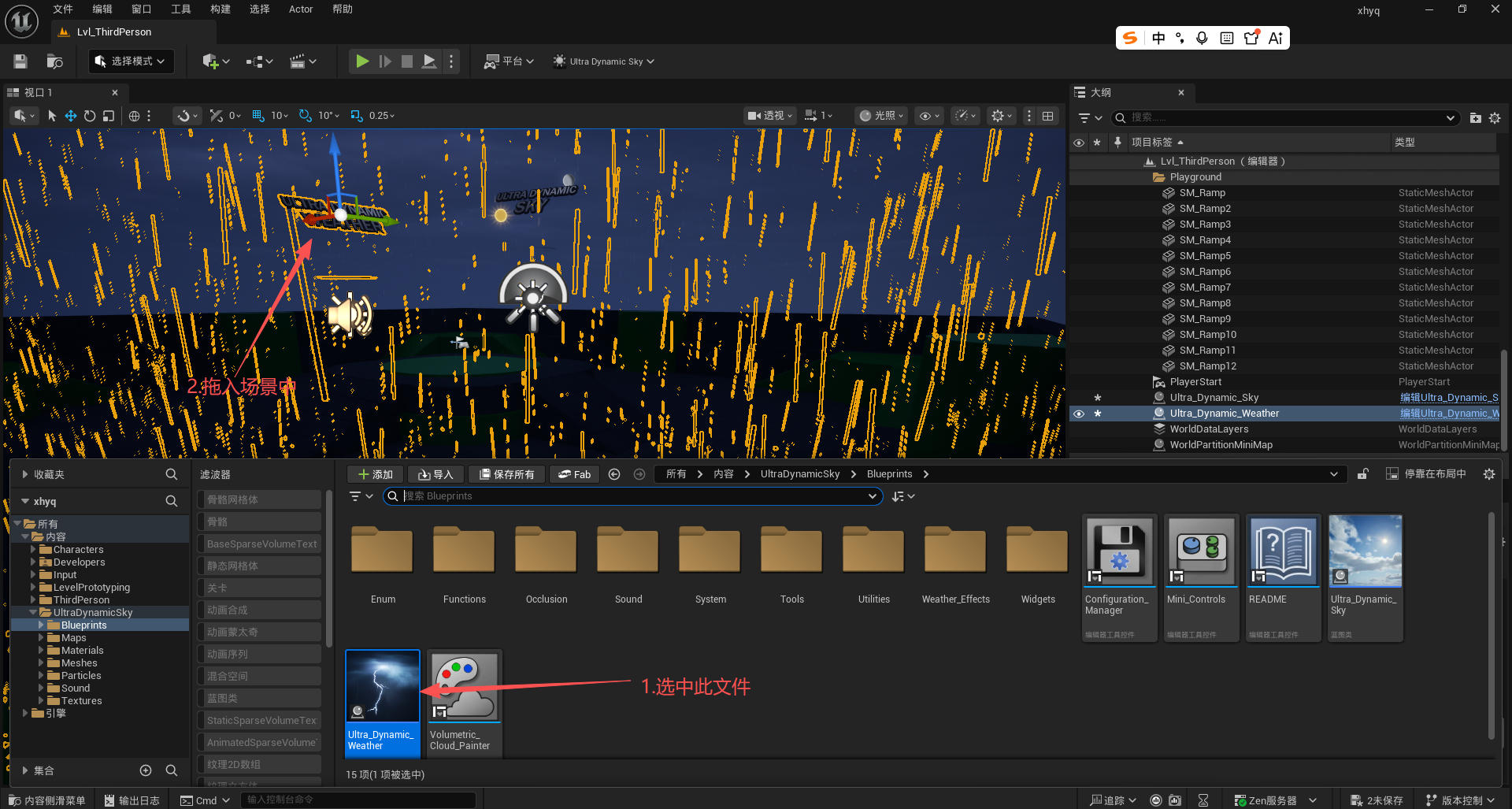This screenshot has height=809, width=1512.
Task: Click the Blueprints search field
Action: pyautogui.click(x=632, y=496)
